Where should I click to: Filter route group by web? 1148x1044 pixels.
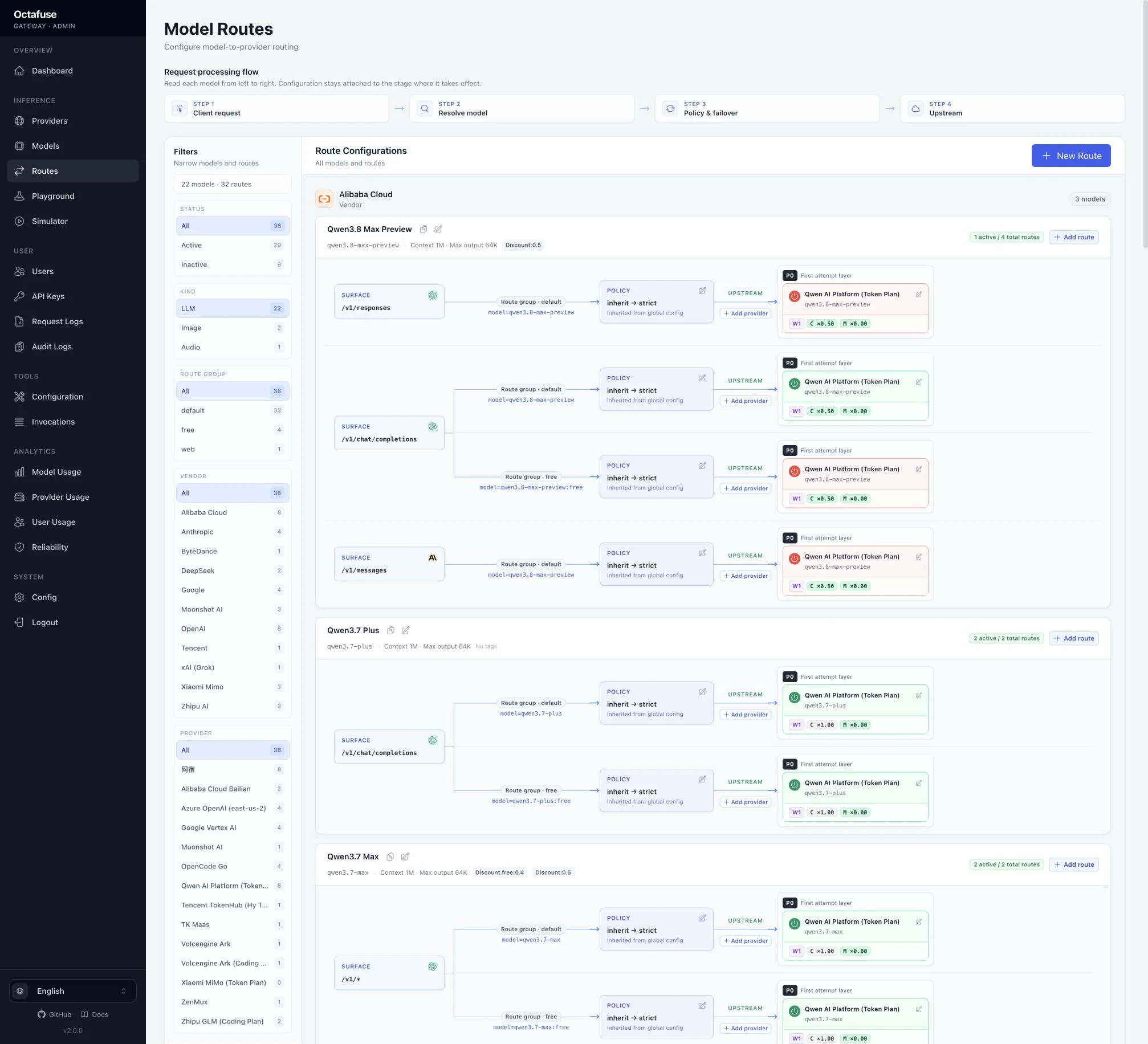tap(233, 449)
